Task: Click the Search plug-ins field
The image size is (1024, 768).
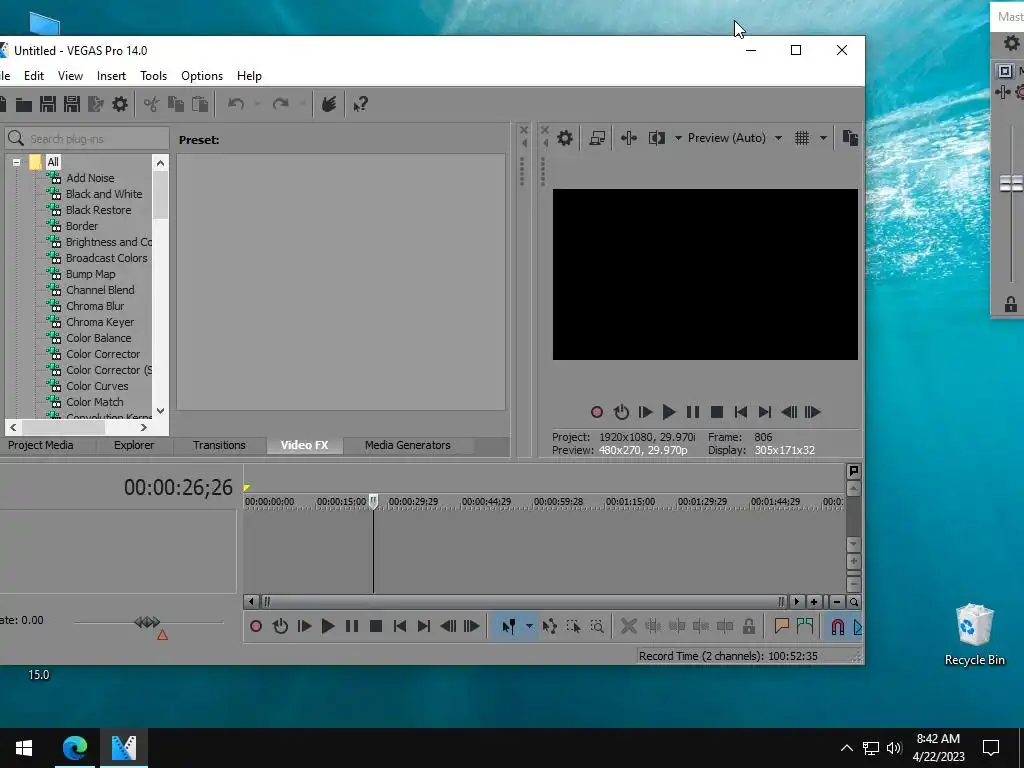Action: 87,138
